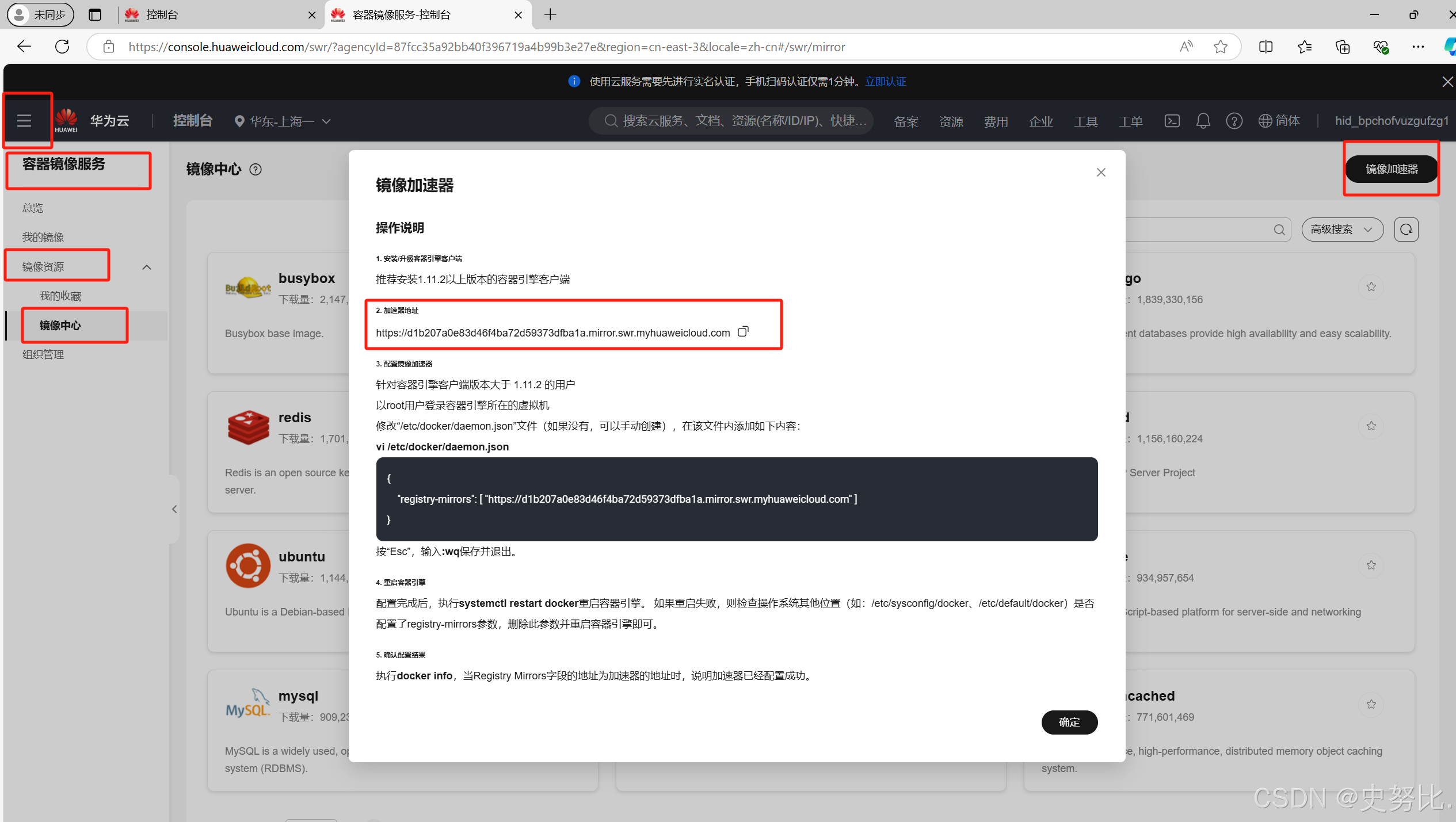View site information lock icon
This screenshot has width=1456, height=822.
click(x=108, y=47)
